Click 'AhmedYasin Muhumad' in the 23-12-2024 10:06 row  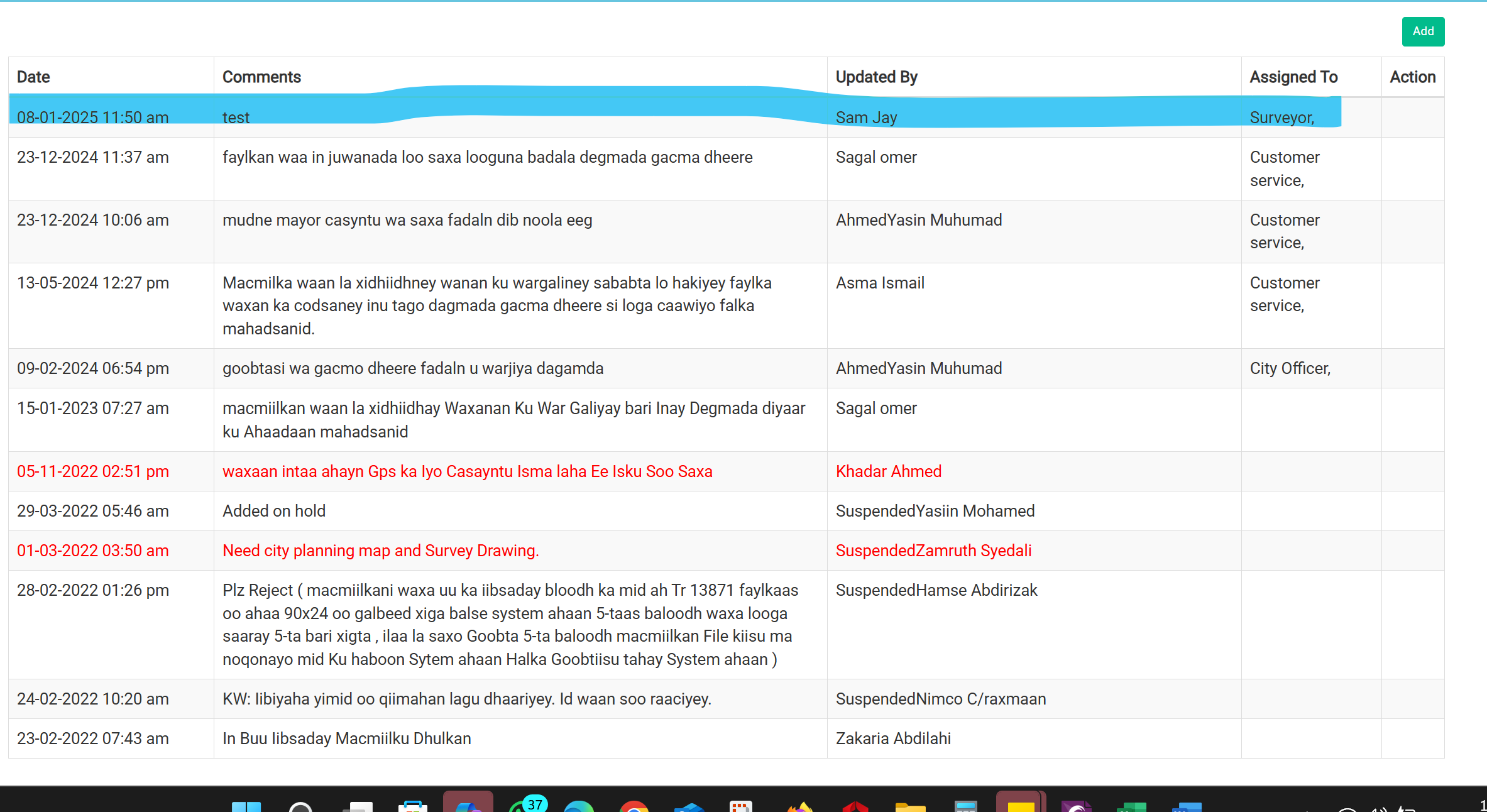click(x=919, y=220)
